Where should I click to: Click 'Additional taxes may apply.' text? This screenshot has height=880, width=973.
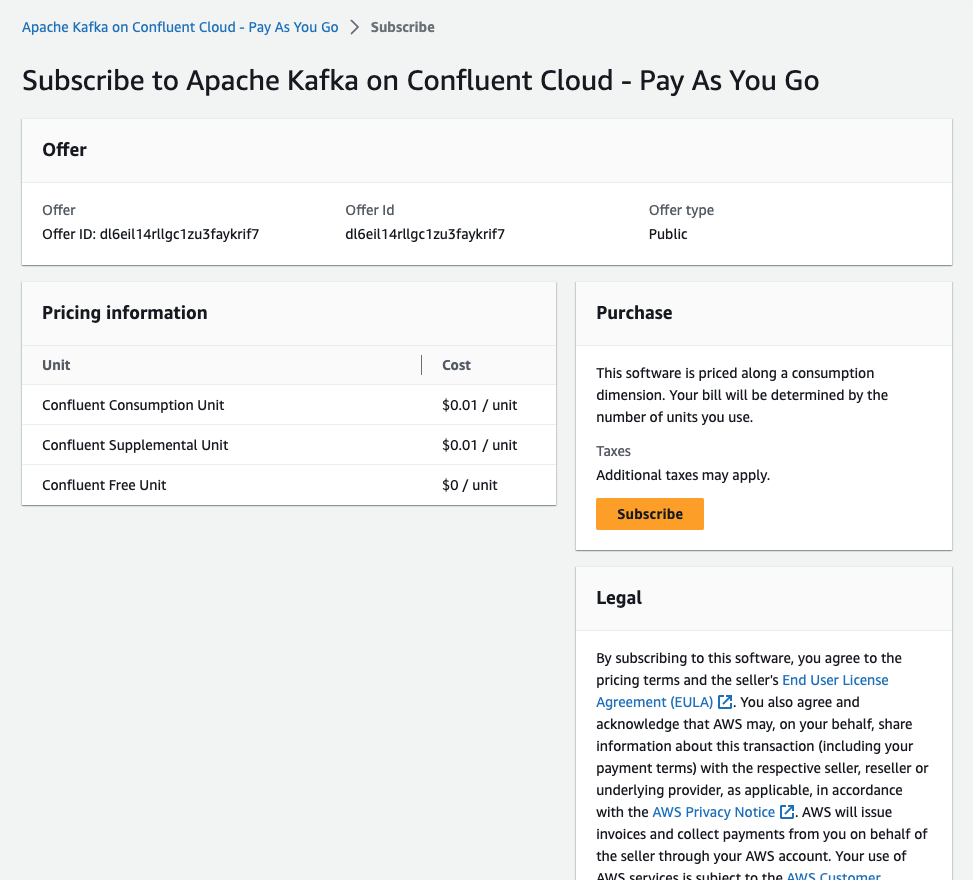(x=683, y=475)
